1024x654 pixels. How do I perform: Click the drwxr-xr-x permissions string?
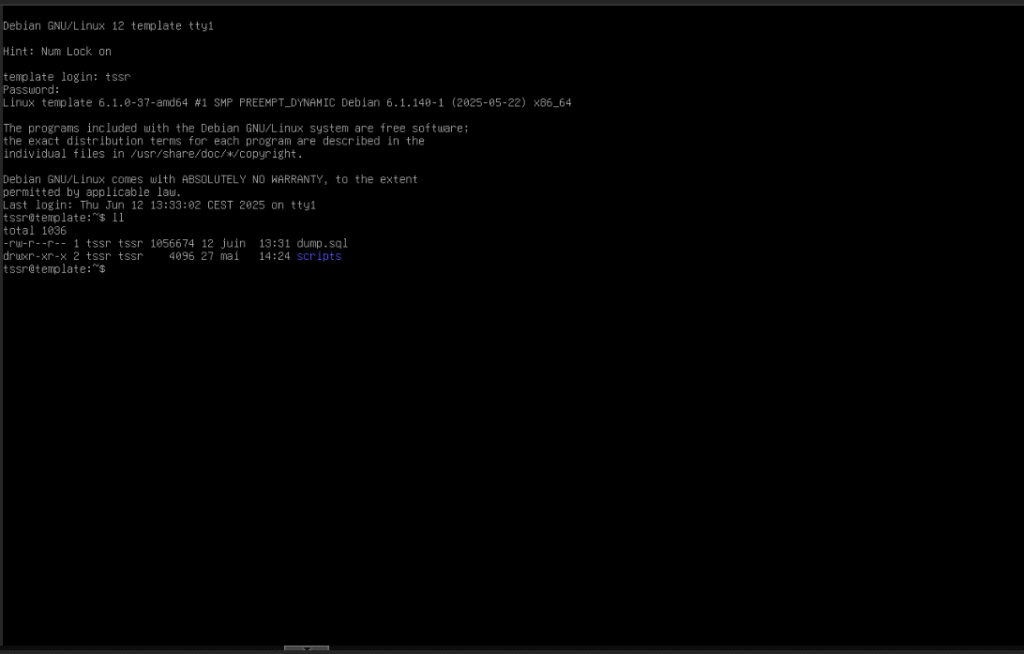point(32,256)
